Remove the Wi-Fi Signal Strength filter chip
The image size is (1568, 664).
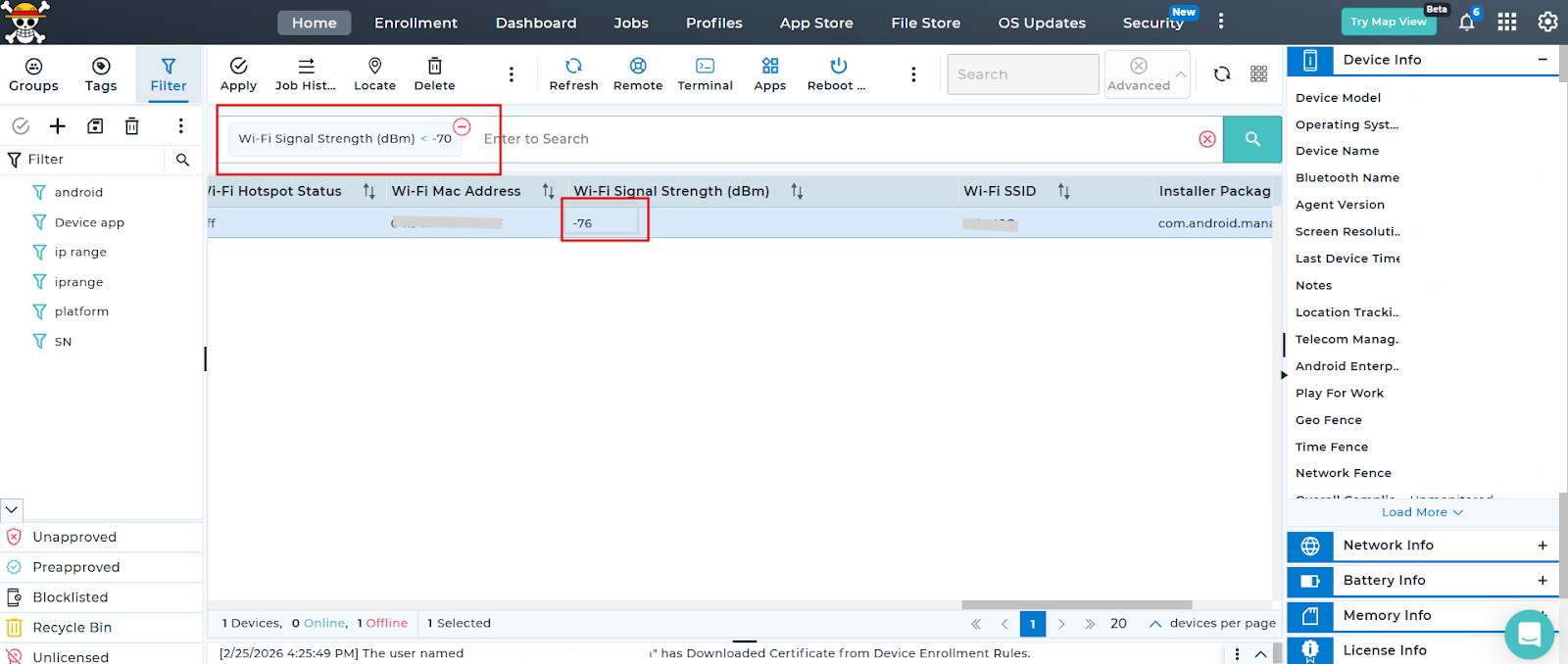462,126
